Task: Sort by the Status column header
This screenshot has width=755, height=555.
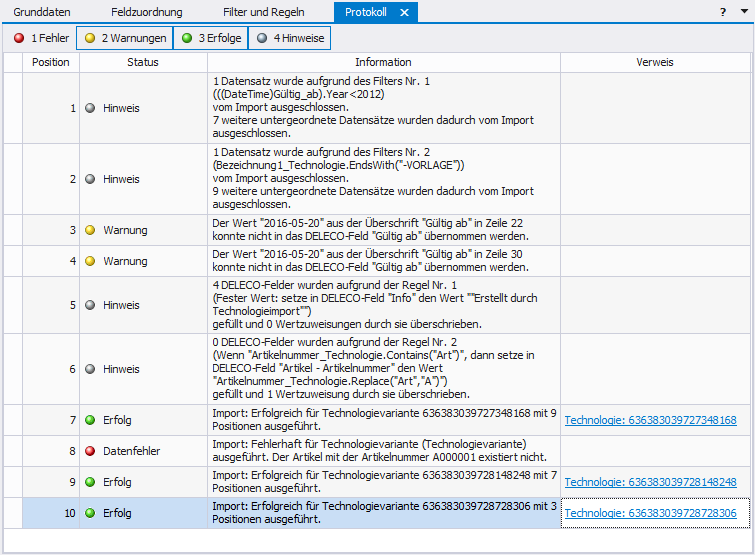Action: pyautogui.click(x=143, y=62)
